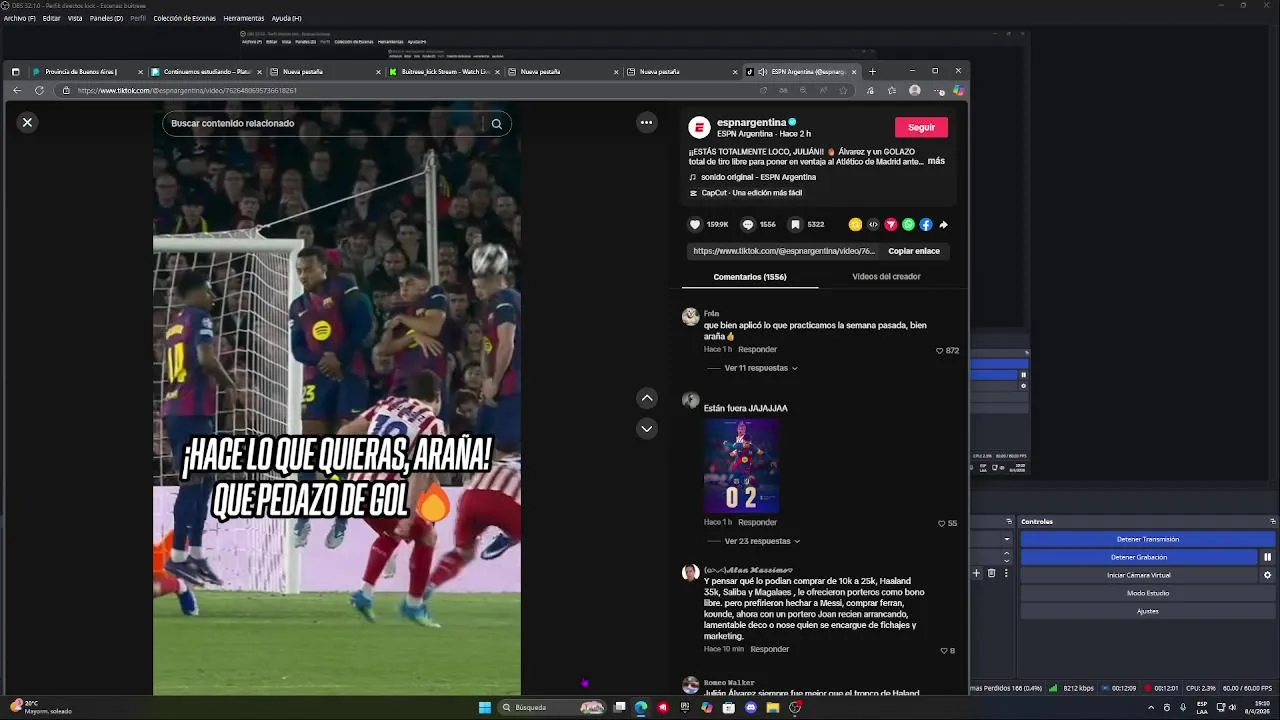1280x720 pixels.
Task: Click 'Detener Grabación' in OBS
Action: coord(1139,557)
